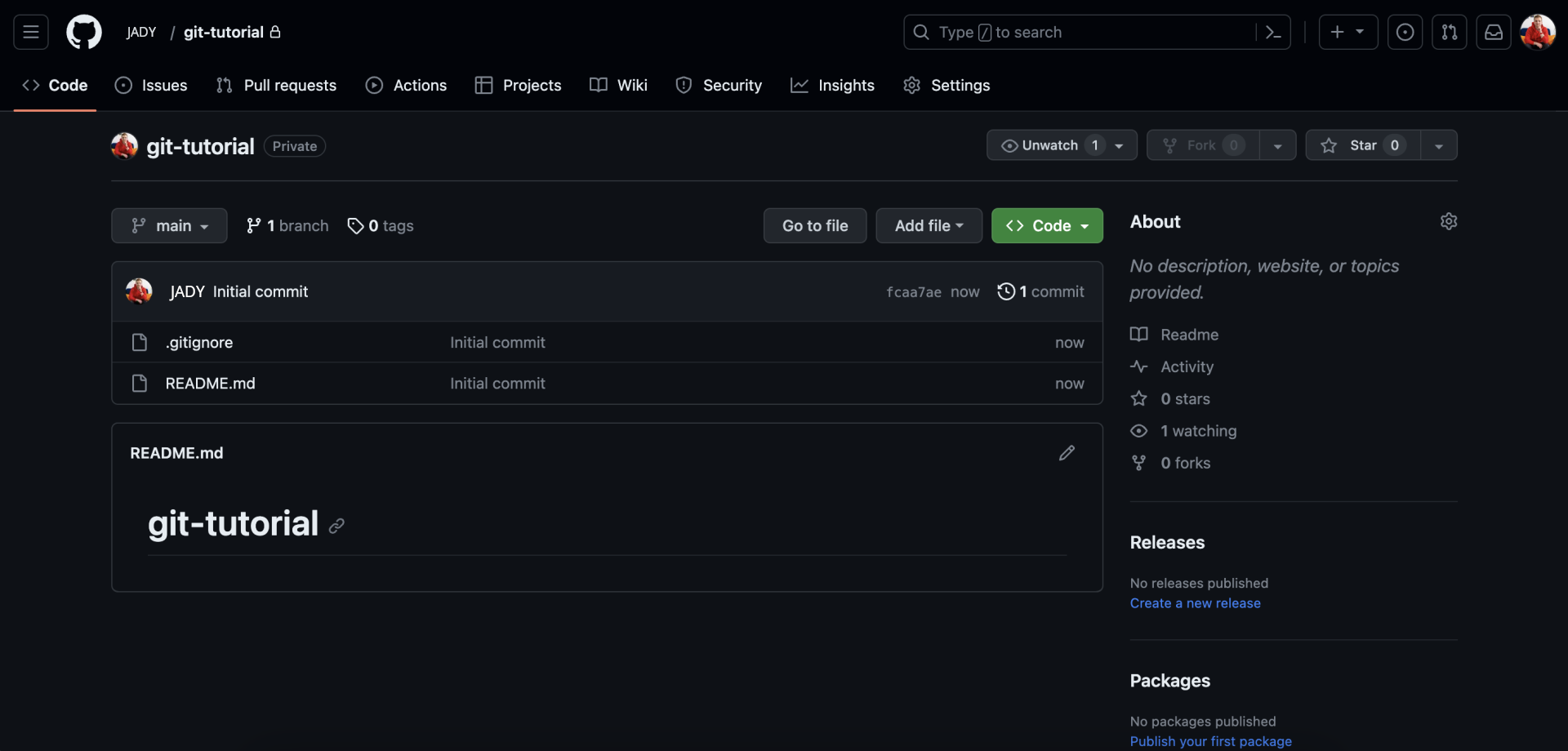Open About settings gear icon
Screen dimensions: 1568x751
click(1449, 222)
